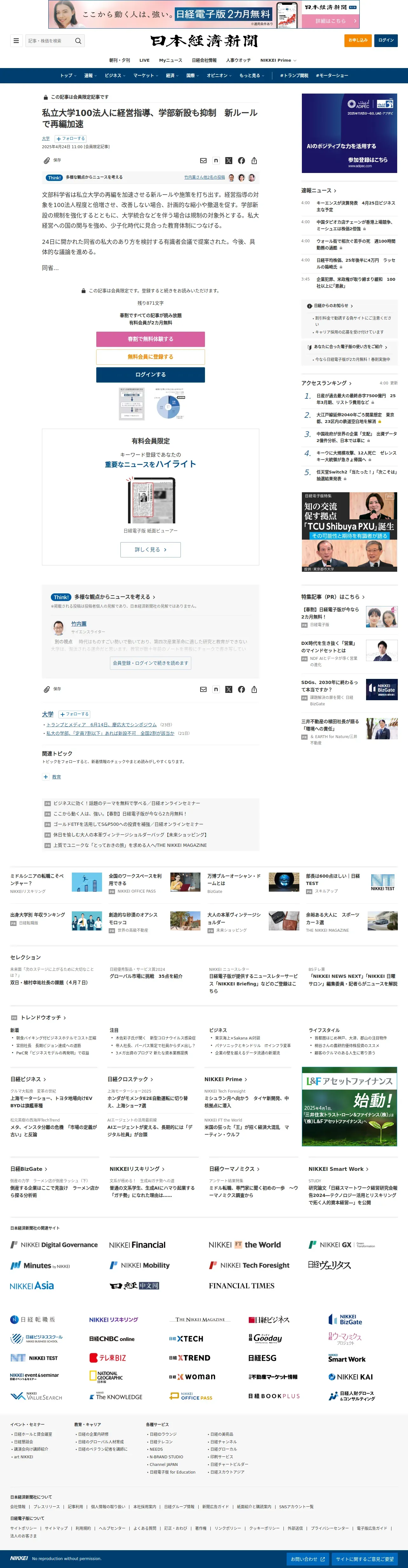Expand the オピニオン navigation dropdown
Image resolution: width=408 pixels, height=1568 pixels.
pos(220,75)
